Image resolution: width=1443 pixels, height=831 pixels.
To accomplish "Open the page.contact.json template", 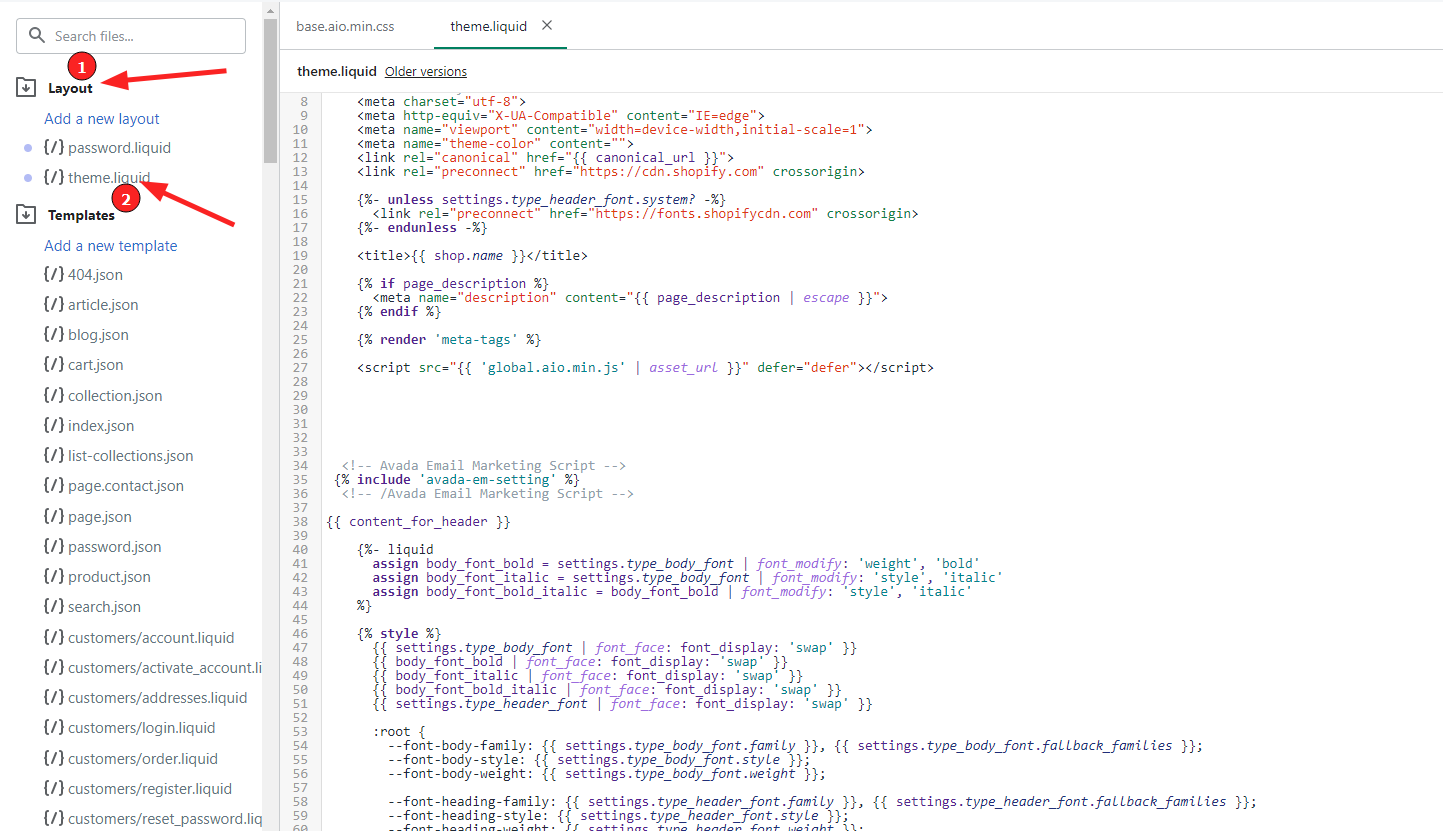I will [126, 485].
